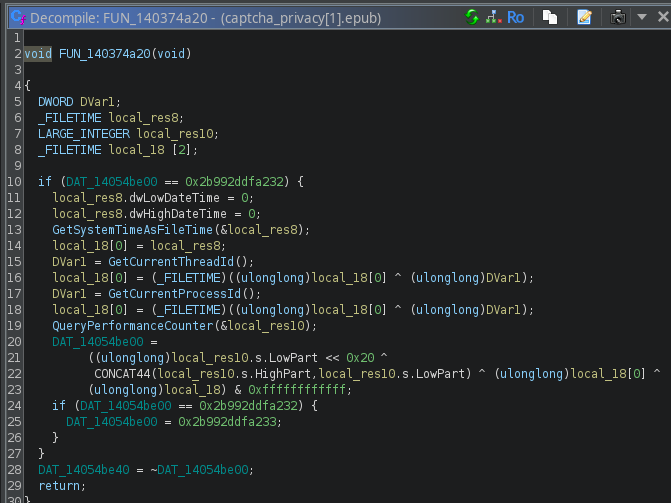The image size is (671, 503).
Task: Take a snapshot with the camera icon
Action: tap(619, 17)
